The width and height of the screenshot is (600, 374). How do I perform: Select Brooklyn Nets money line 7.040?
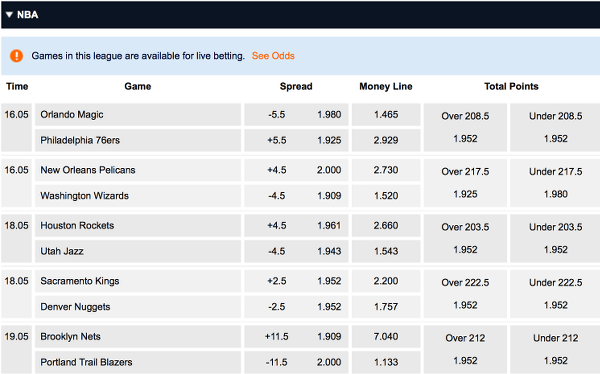click(x=386, y=336)
